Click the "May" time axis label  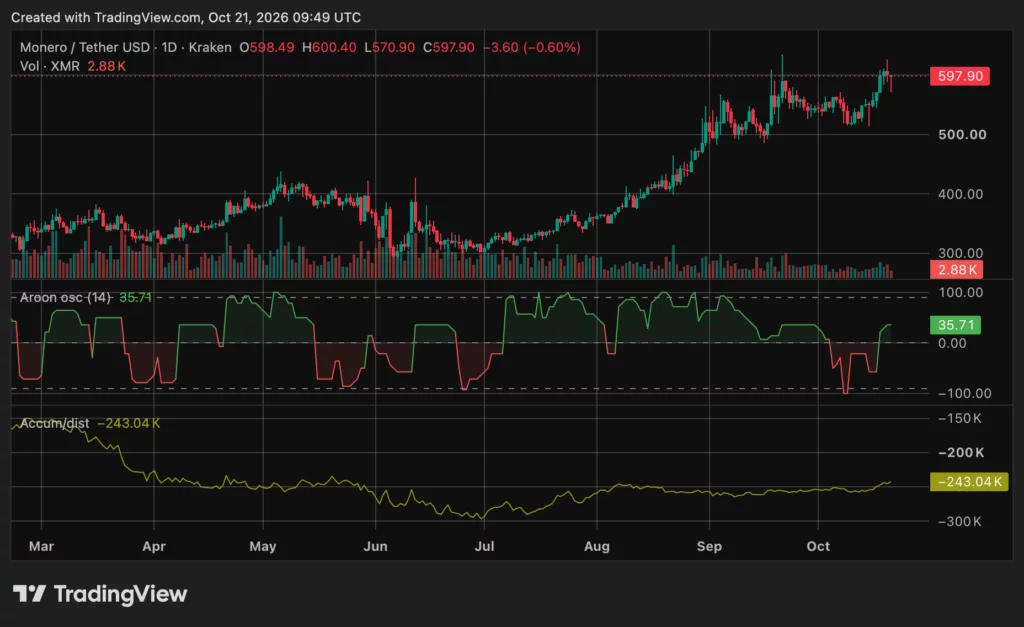(x=263, y=546)
